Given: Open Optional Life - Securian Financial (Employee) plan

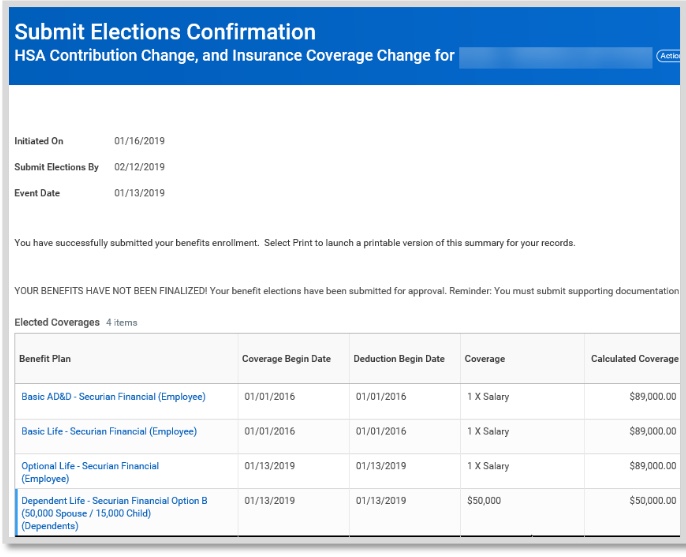Looking at the screenshot, I should pyautogui.click(x=90, y=472).
